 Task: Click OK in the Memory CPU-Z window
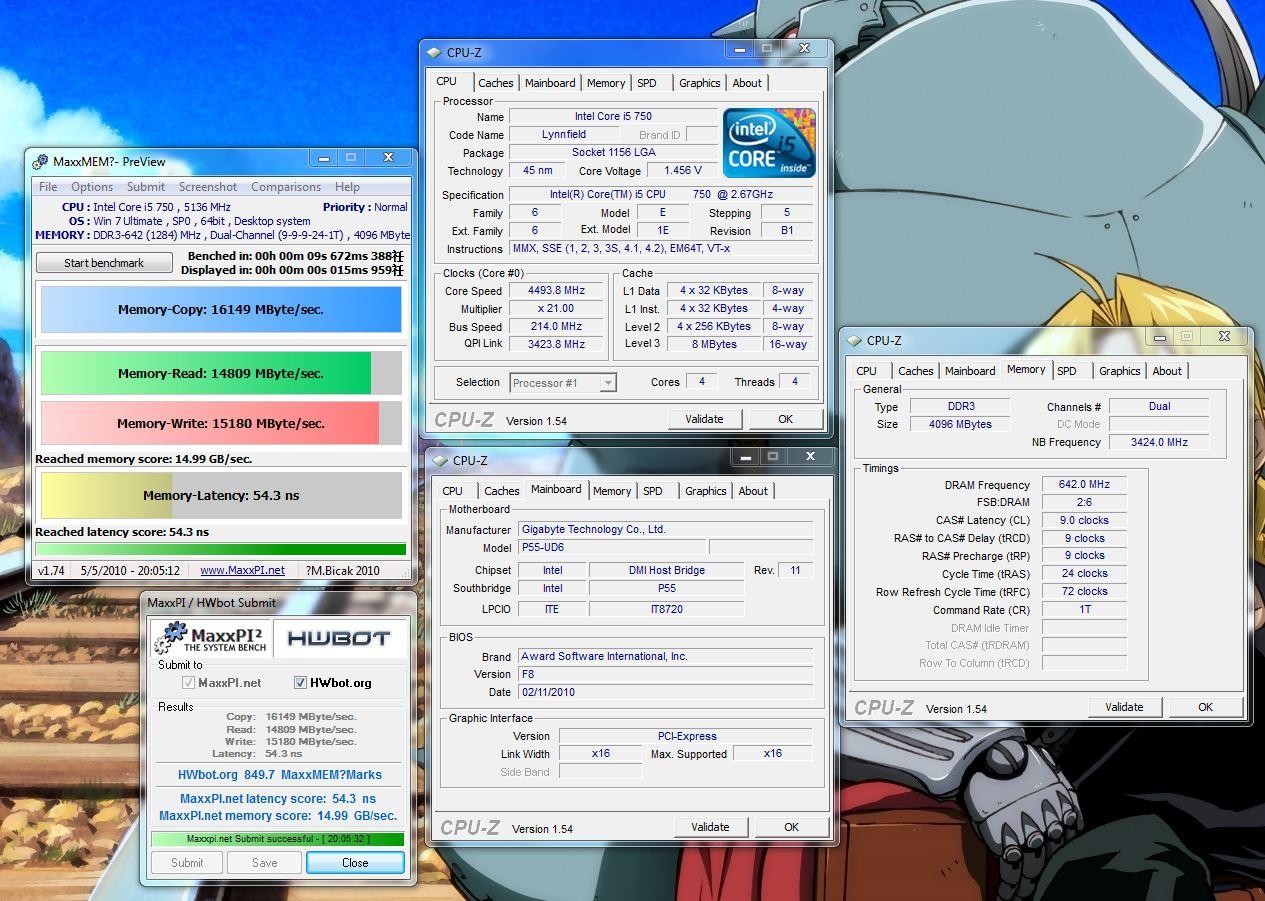pos(1205,707)
